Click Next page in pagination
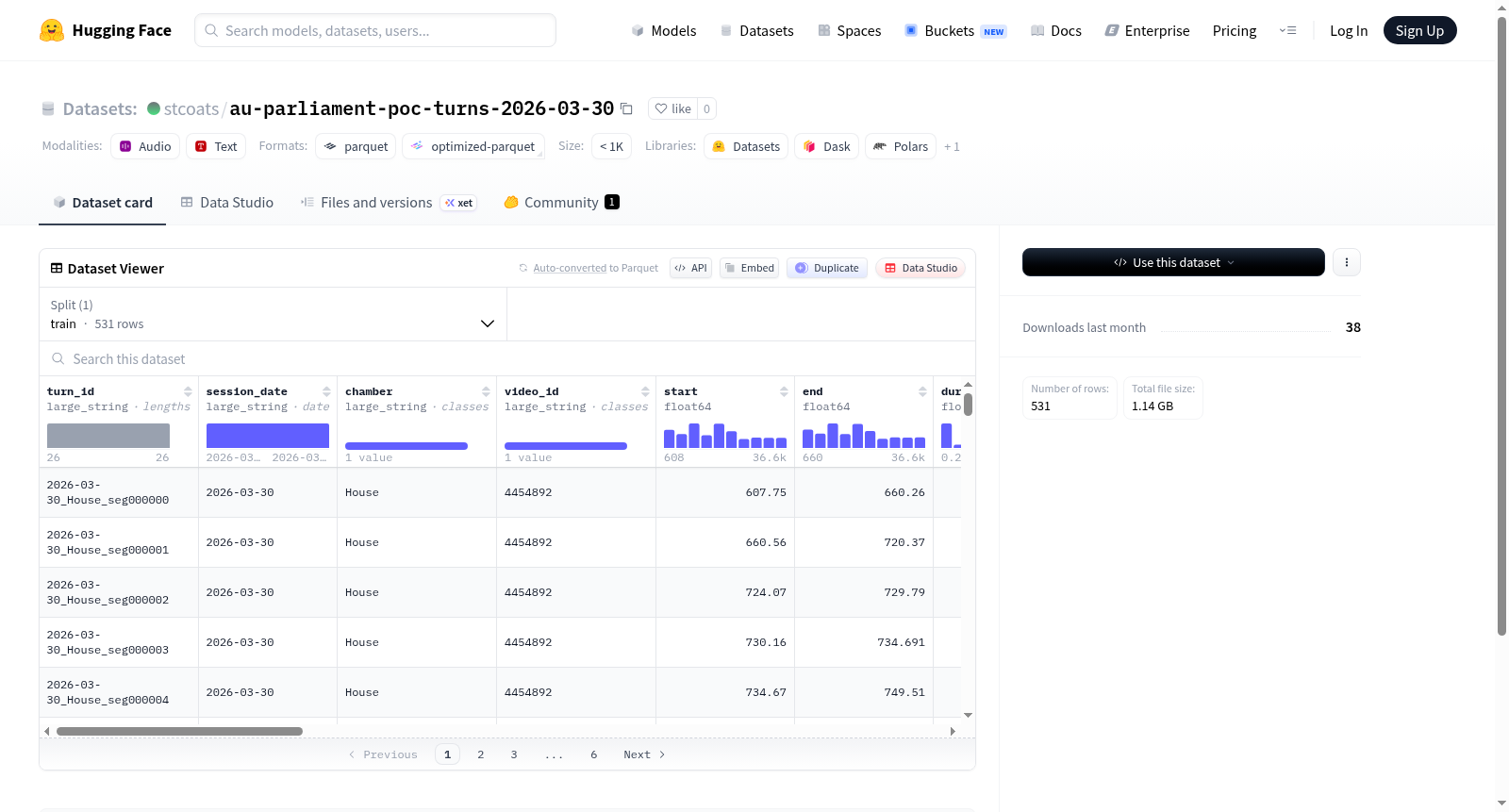Viewport: 1509px width, 812px height. pos(645,754)
